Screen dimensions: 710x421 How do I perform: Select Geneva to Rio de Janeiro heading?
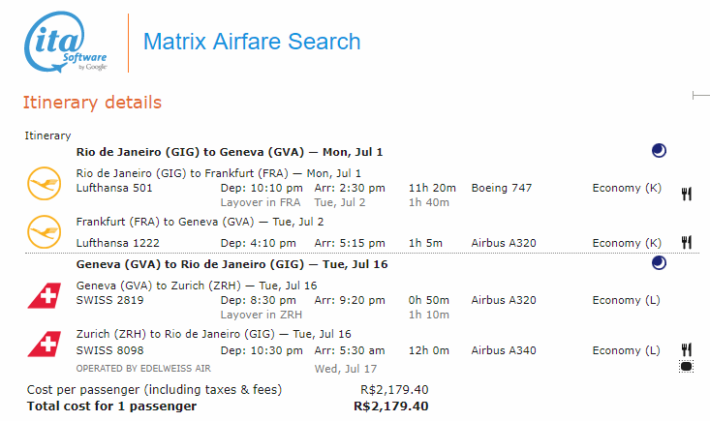[232, 264]
